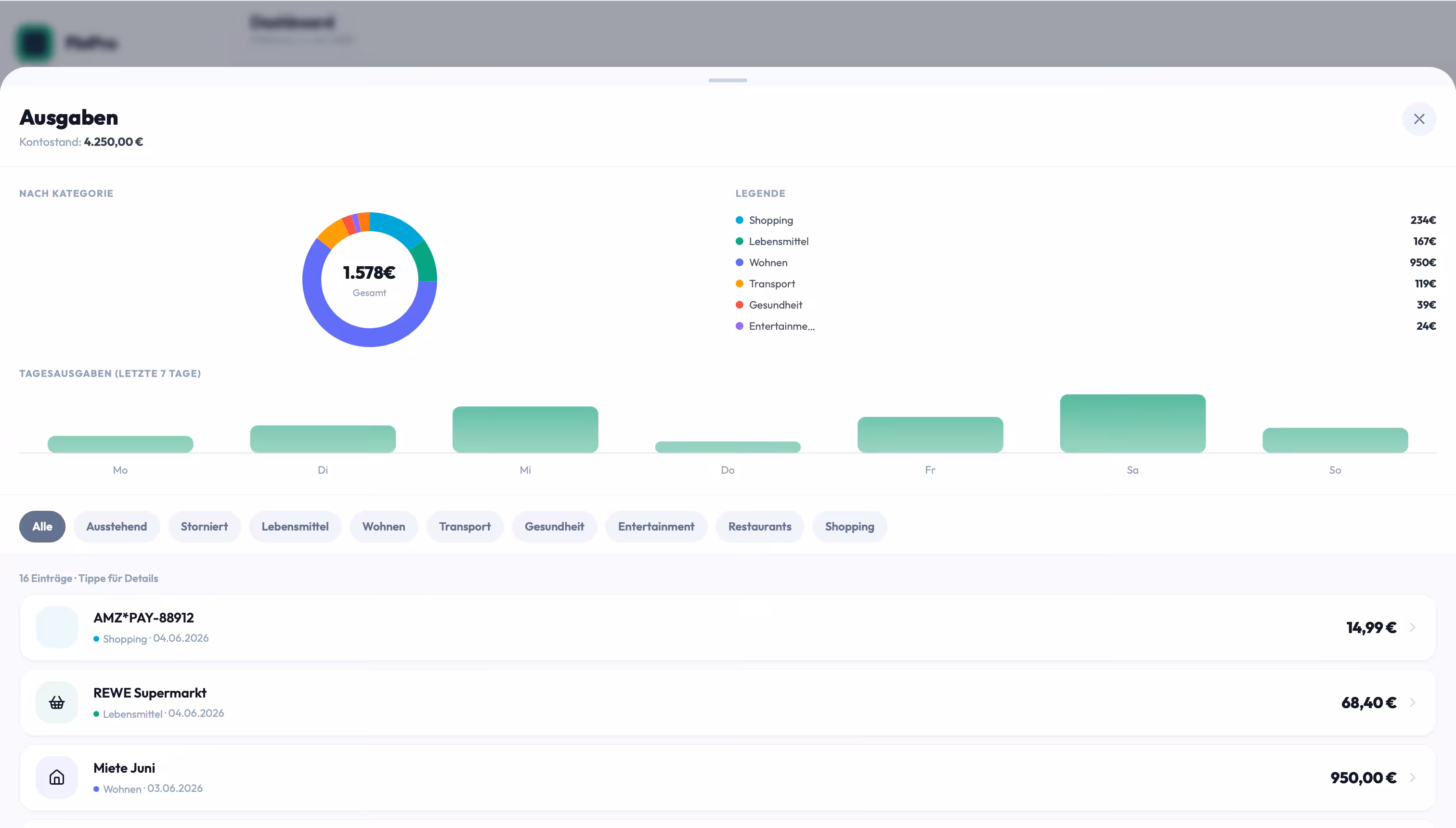This screenshot has width=1456, height=828.
Task: Select the Mi bar in daily chart
Action: coord(525,429)
